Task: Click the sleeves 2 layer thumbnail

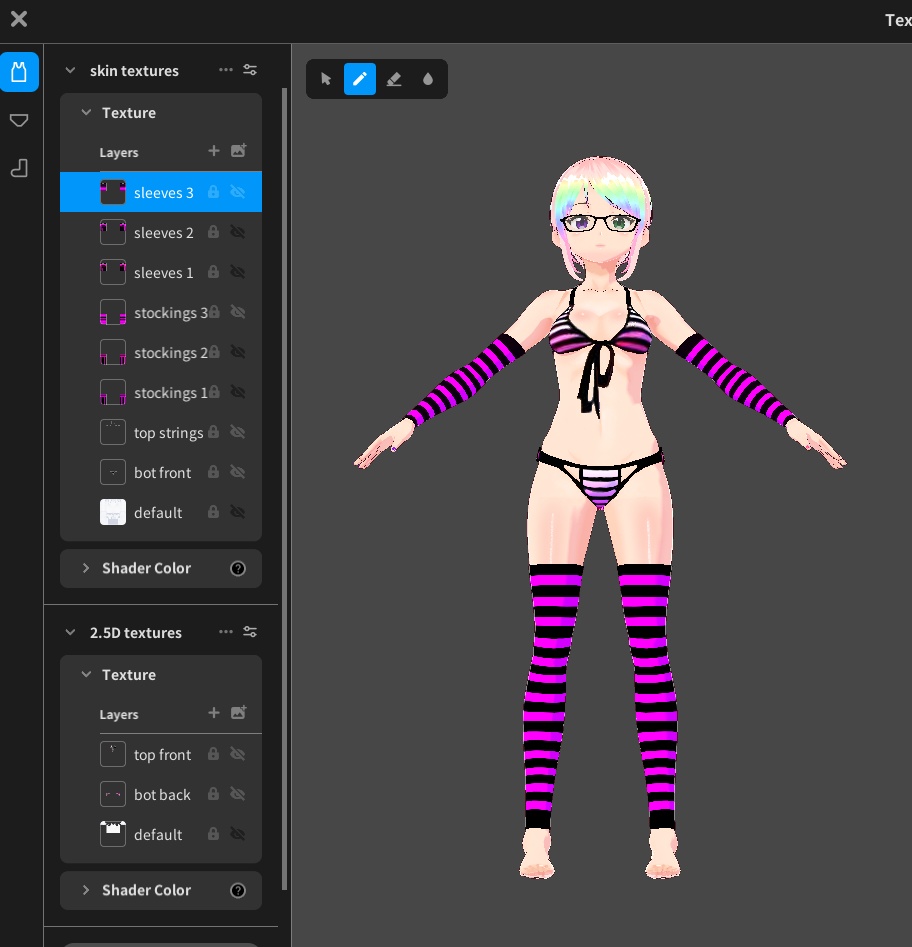Action: tap(112, 231)
